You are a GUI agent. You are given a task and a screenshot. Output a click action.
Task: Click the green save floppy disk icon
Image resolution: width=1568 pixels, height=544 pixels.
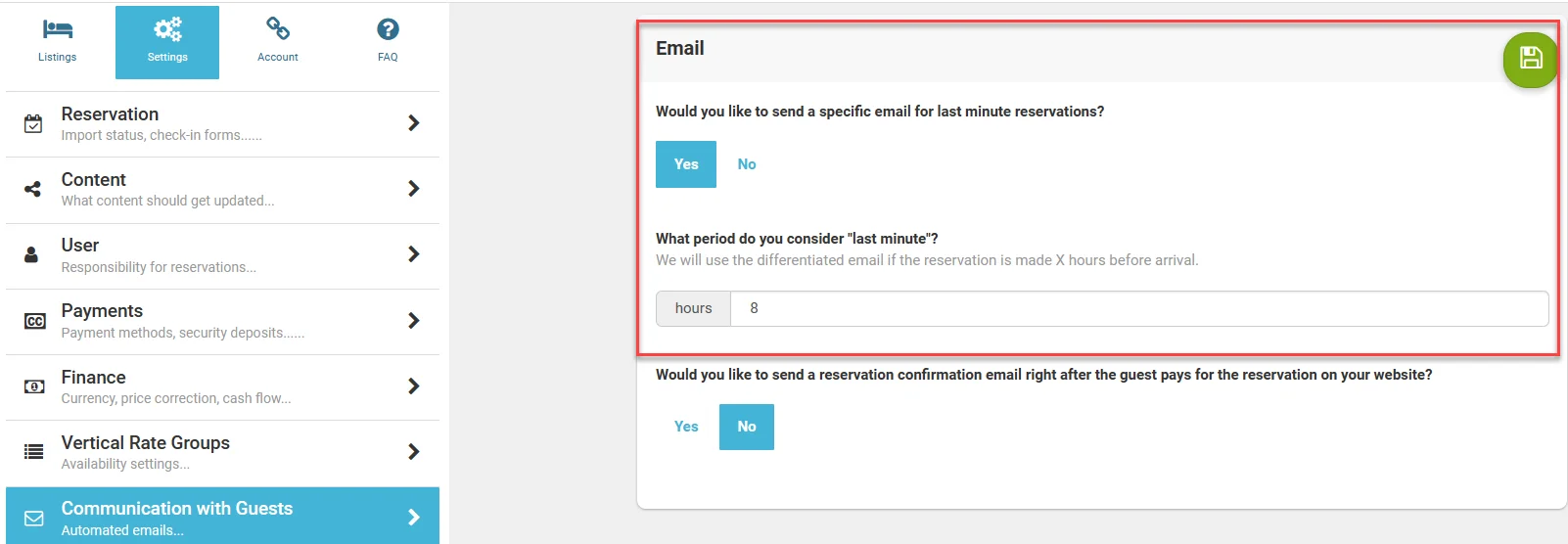point(1530,59)
